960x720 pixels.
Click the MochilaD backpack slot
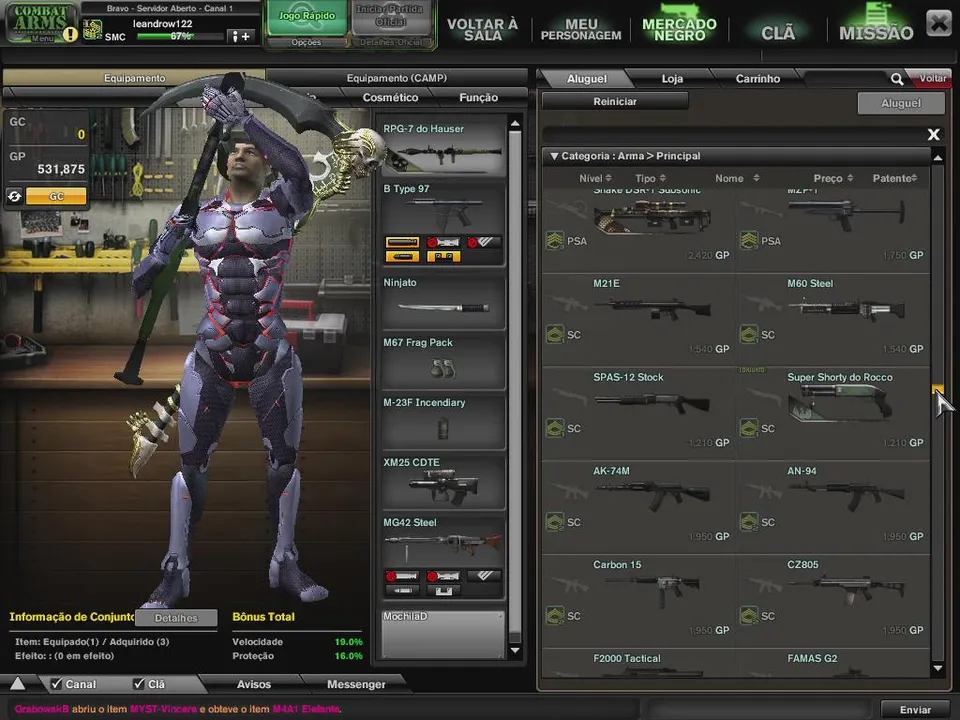tap(442, 634)
